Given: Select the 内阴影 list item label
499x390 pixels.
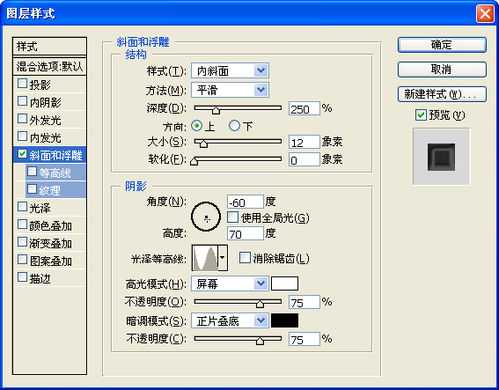Looking at the screenshot, I should 45,102.
